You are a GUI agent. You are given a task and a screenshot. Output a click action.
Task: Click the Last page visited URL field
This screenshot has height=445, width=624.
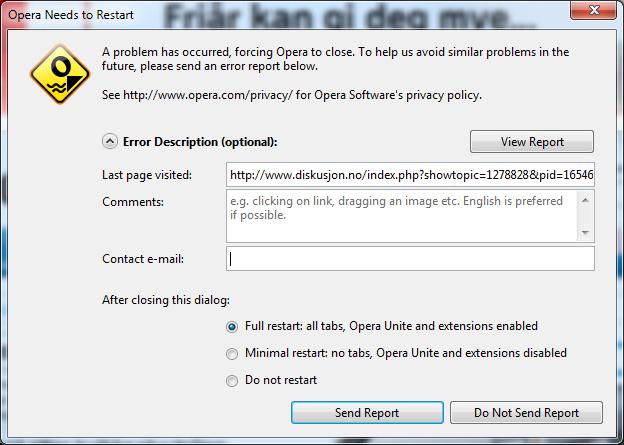click(x=410, y=175)
